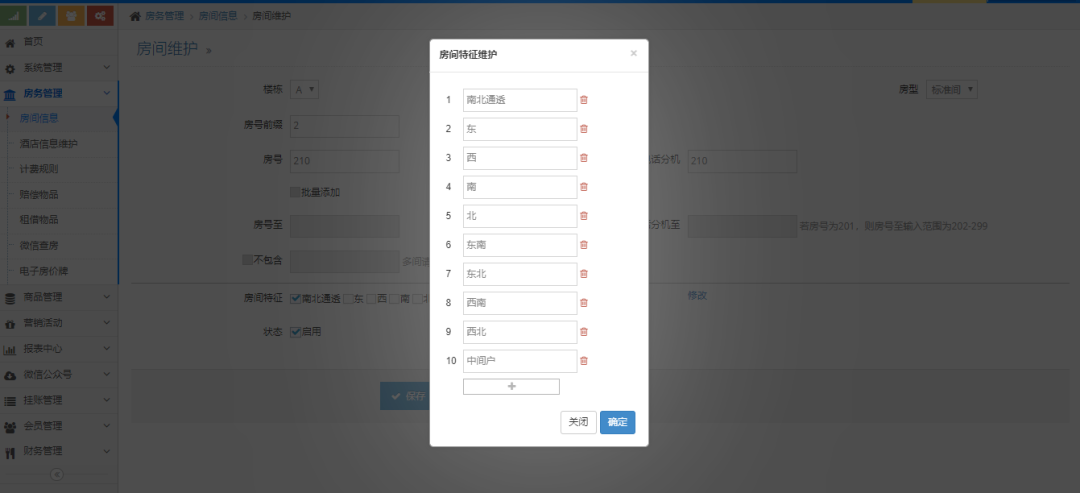Click the 会员管理 group icon
Screen dimensions: 1080x493
[x=10, y=427]
